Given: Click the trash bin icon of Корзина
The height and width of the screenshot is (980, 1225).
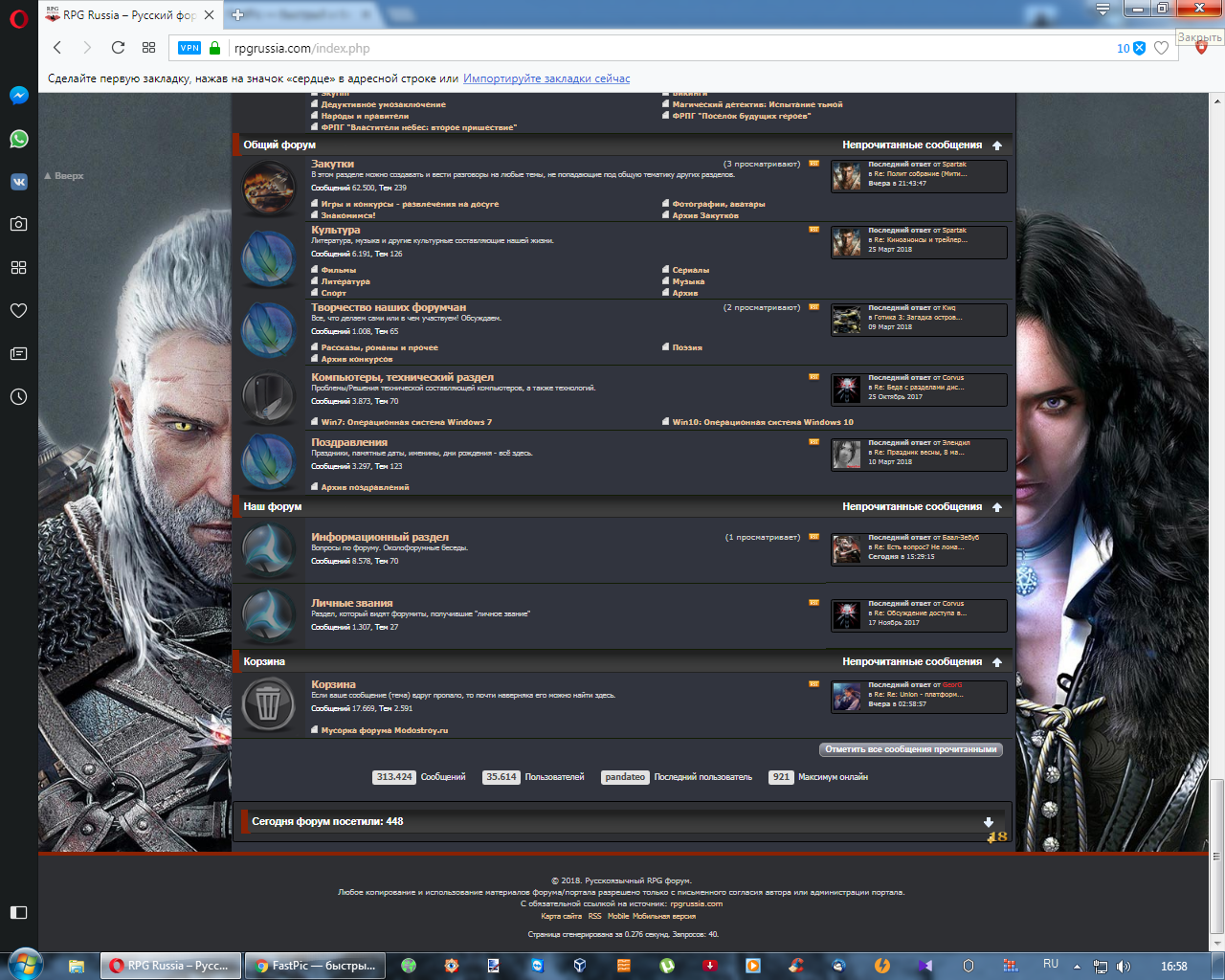Looking at the screenshot, I should (x=268, y=705).
